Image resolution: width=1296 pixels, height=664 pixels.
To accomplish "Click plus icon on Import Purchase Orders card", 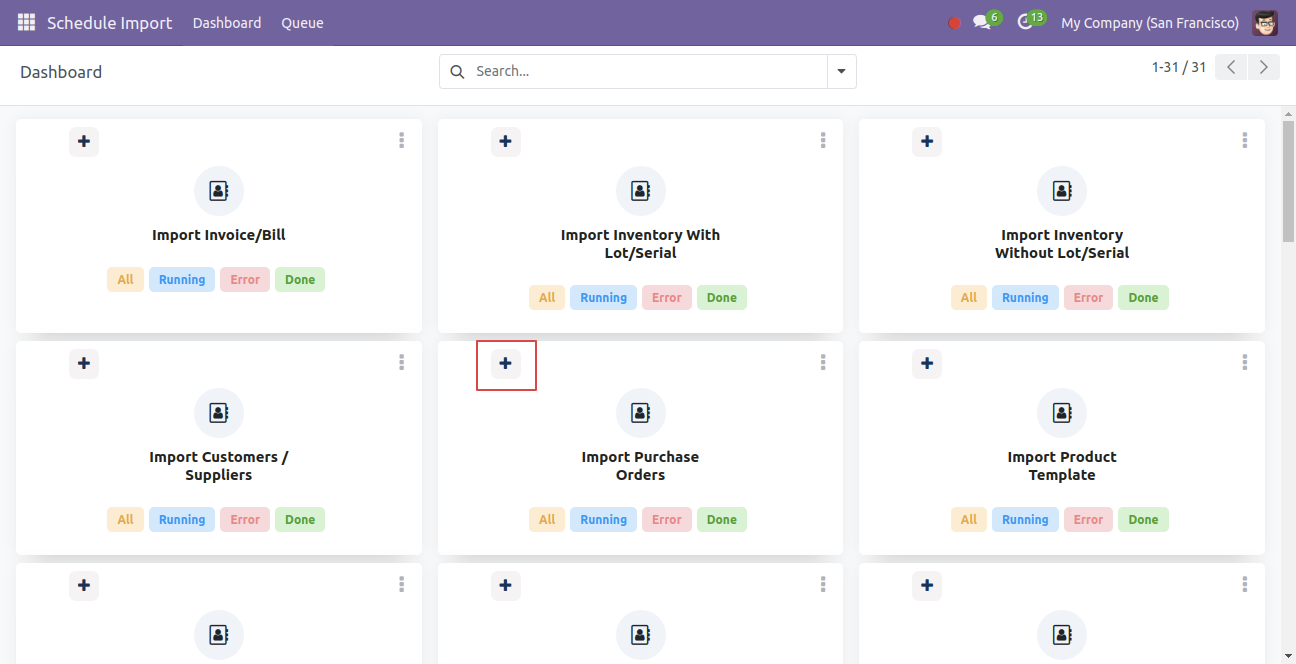I will tap(506, 364).
